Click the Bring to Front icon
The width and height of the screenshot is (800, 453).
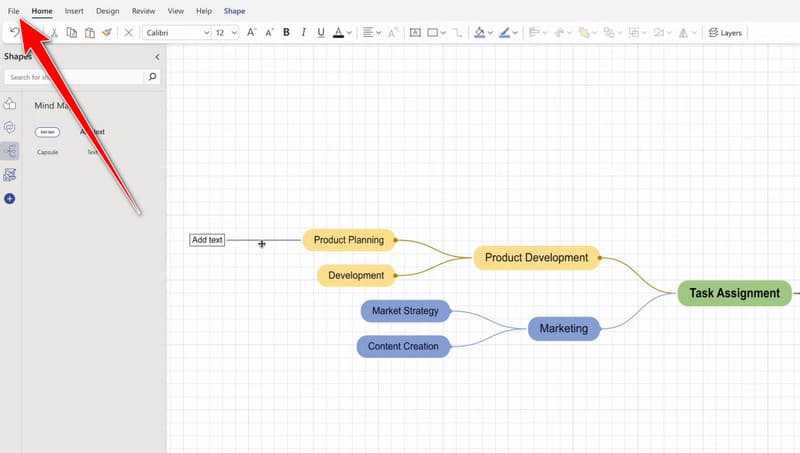point(584,33)
